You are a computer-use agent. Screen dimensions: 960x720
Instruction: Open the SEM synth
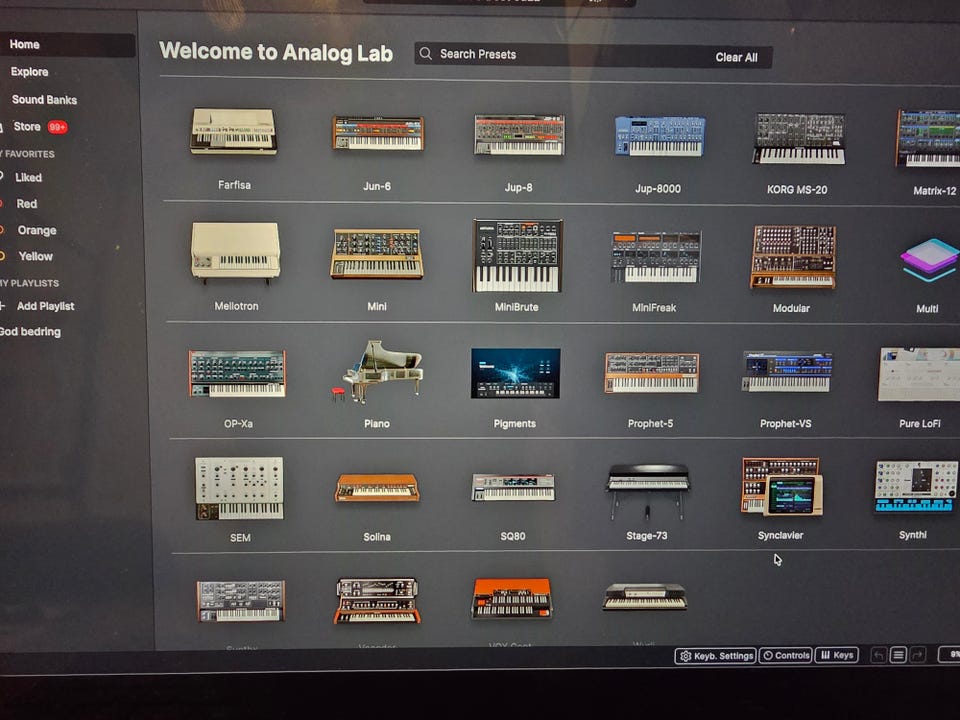239,488
